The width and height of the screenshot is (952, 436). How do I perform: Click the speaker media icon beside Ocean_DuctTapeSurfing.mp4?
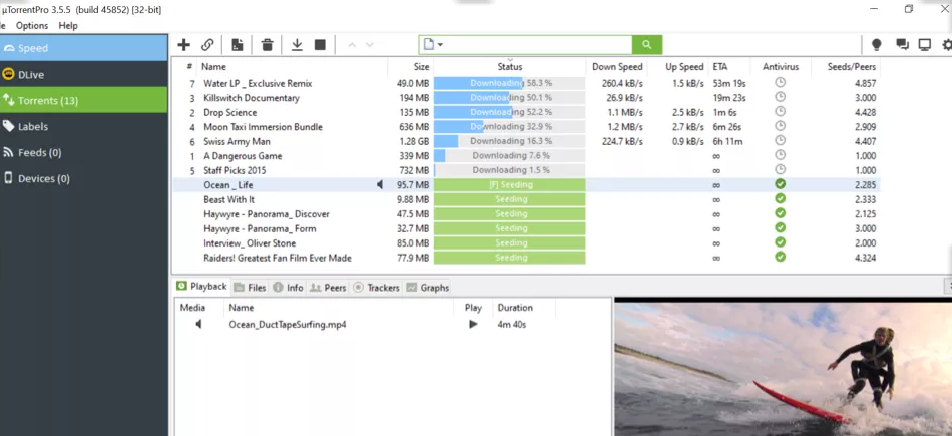point(198,325)
